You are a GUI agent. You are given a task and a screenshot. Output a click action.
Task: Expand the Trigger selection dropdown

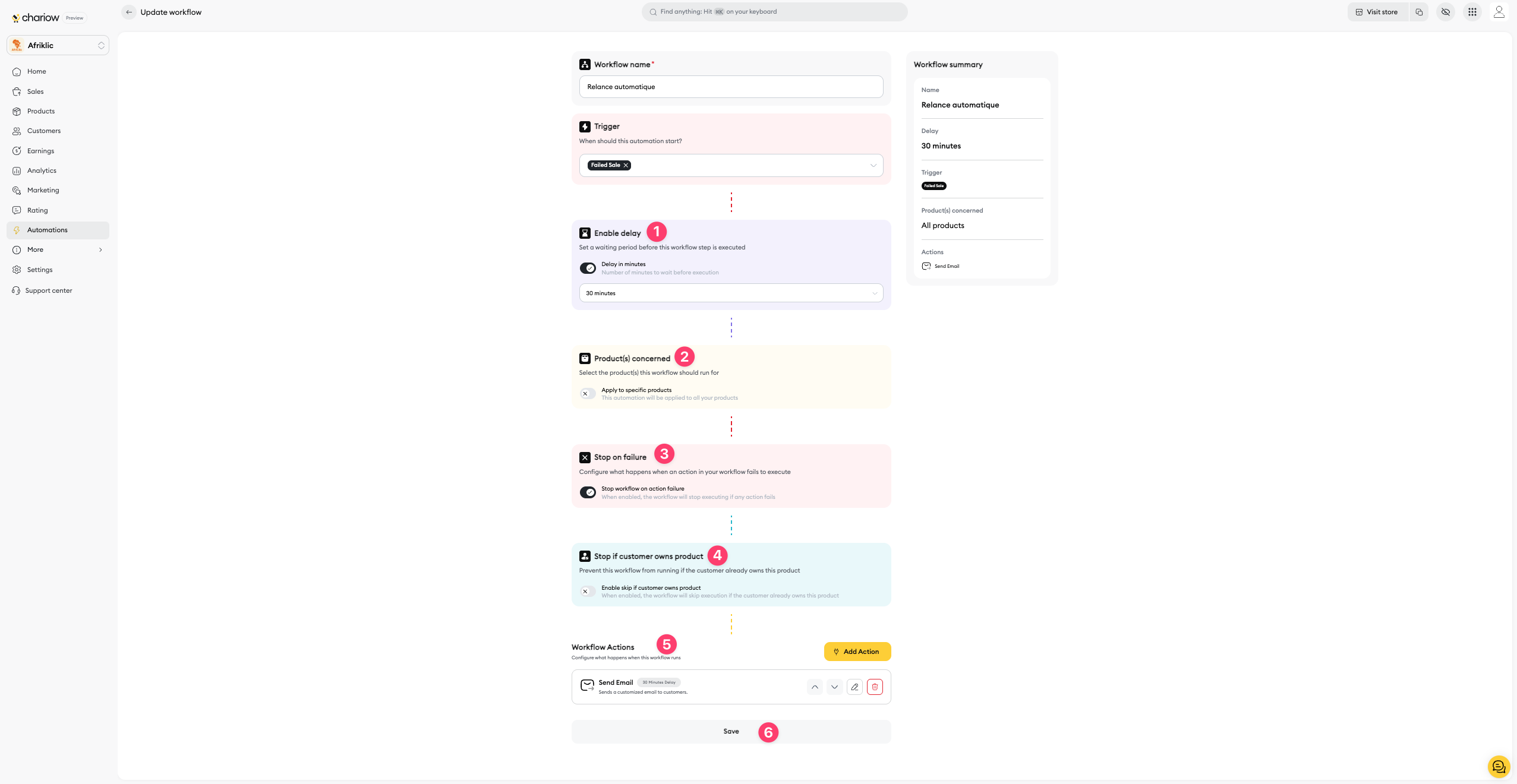click(873, 166)
